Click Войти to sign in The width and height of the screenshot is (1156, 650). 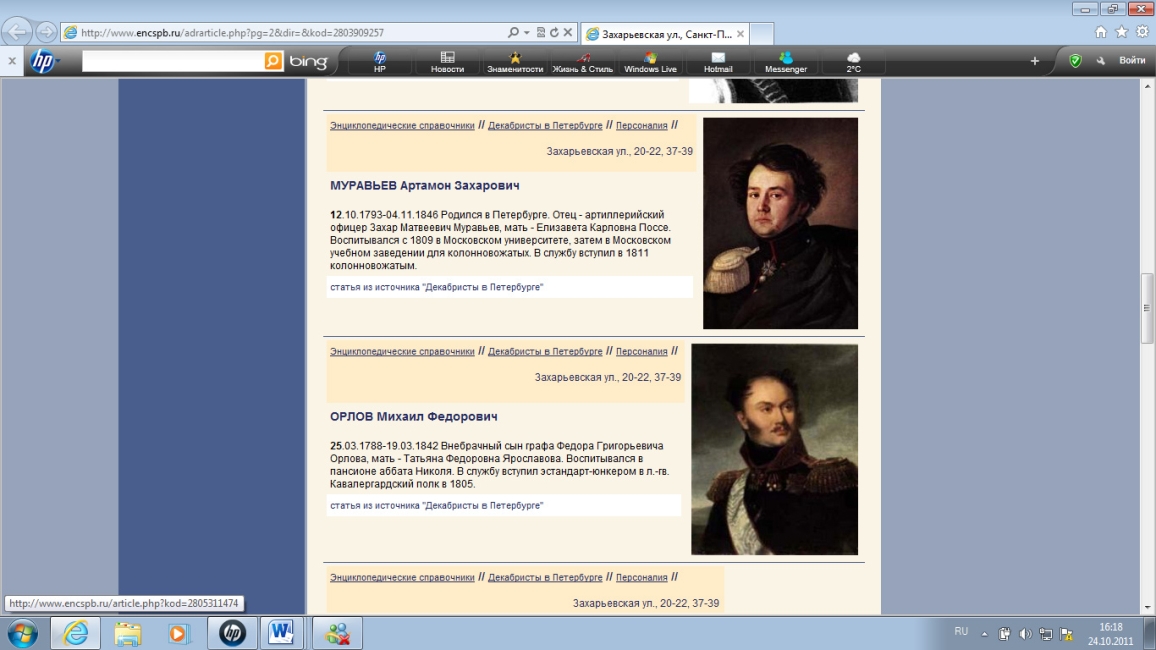click(x=1132, y=60)
